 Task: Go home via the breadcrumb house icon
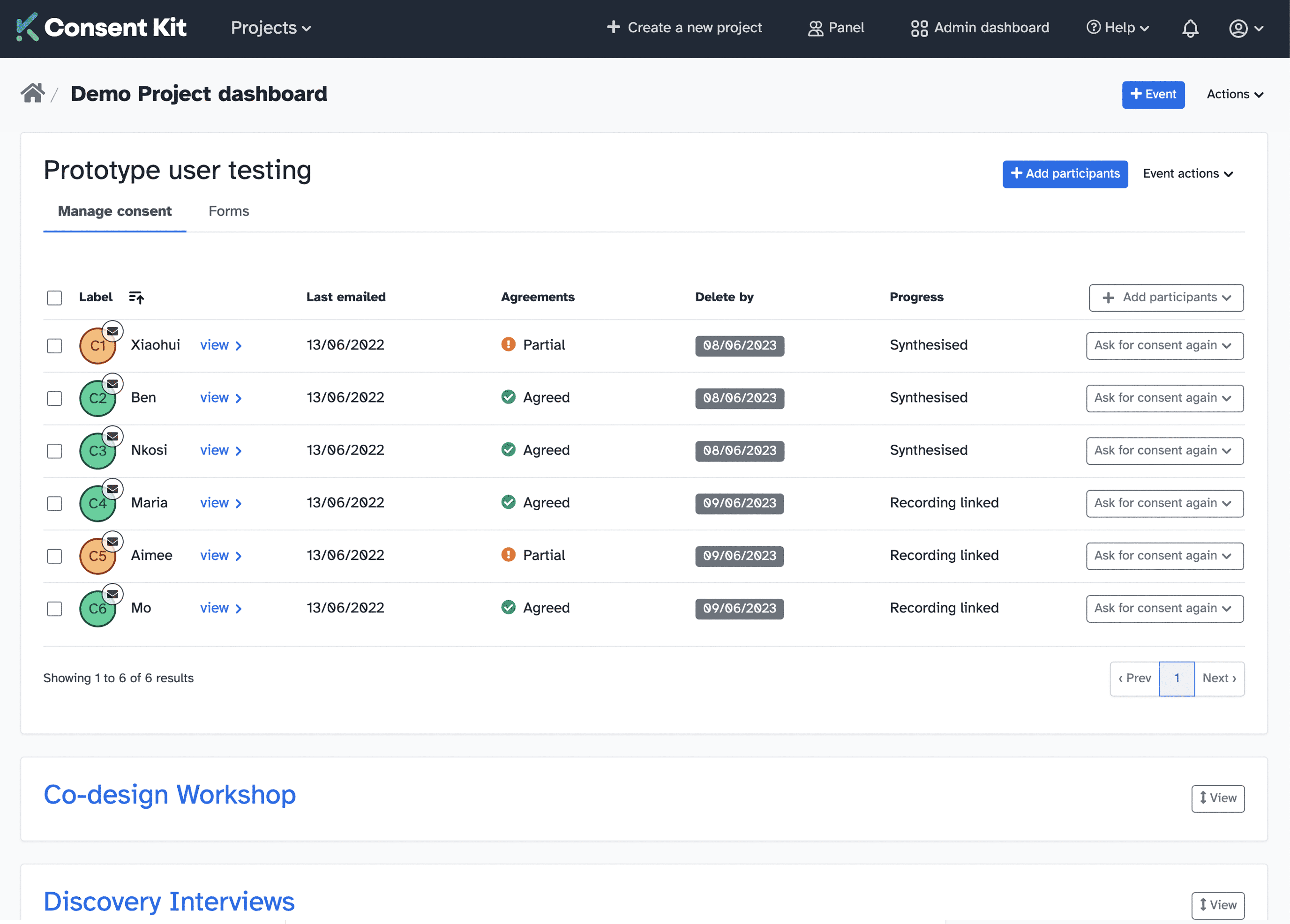click(32, 93)
